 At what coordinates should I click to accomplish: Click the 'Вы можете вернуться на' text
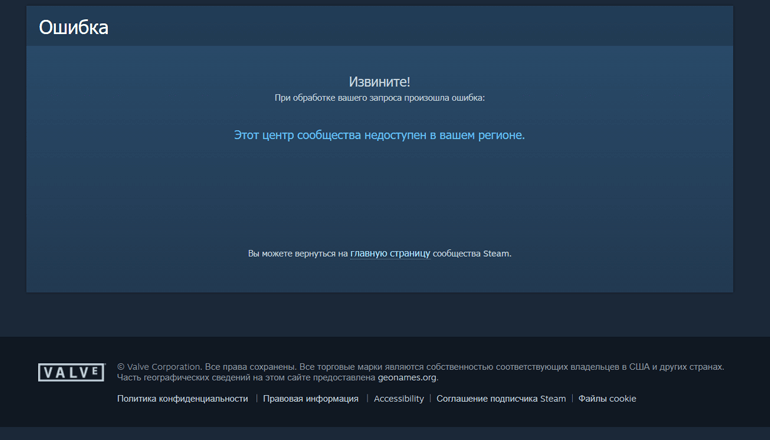pos(297,254)
